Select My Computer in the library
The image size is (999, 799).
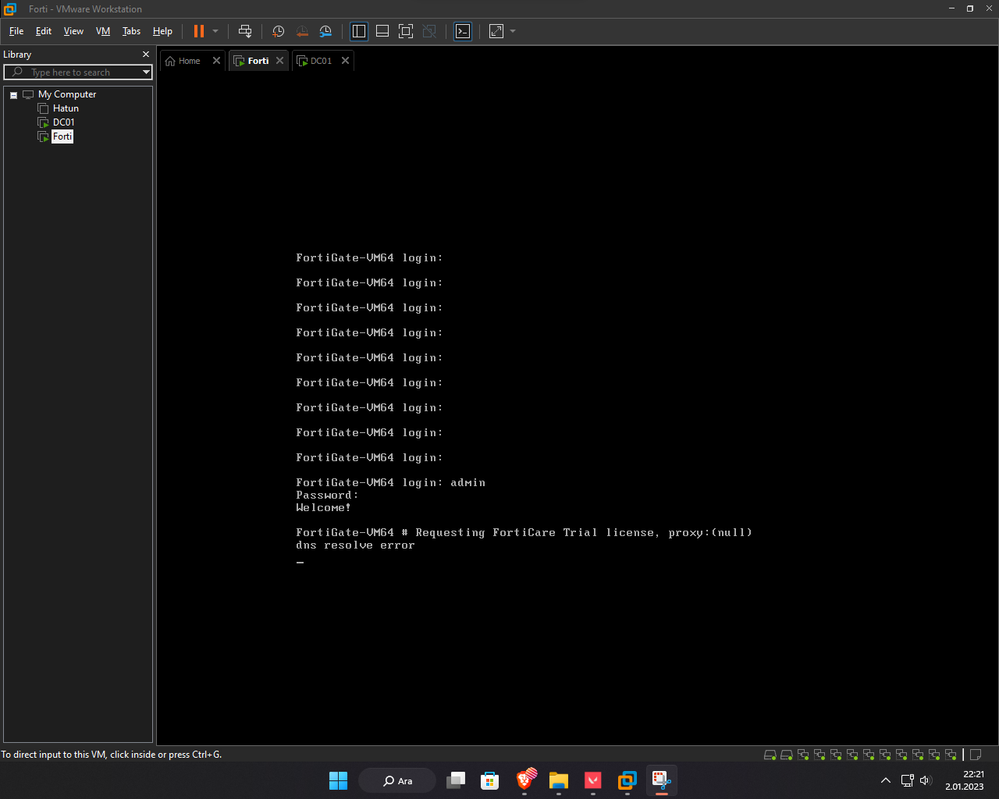coord(67,94)
